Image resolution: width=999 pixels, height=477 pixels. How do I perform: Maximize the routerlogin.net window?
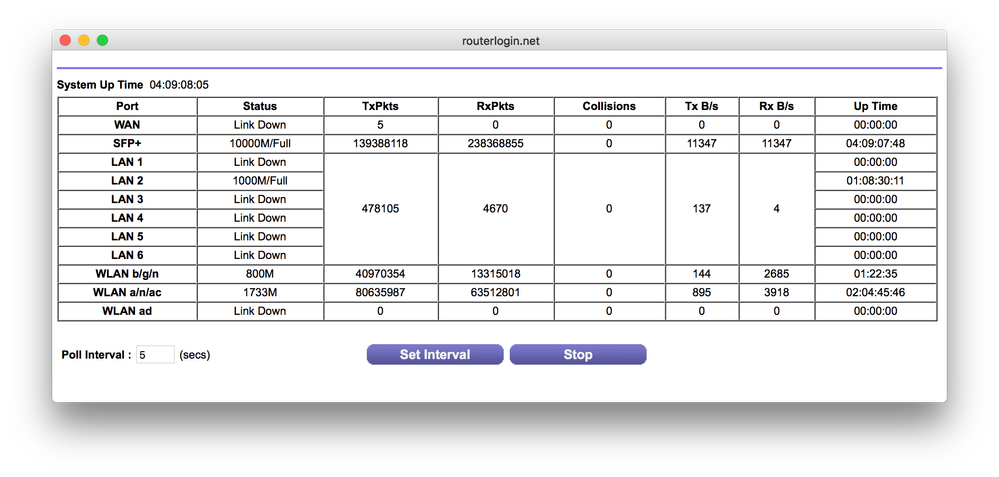(x=102, y=41)
